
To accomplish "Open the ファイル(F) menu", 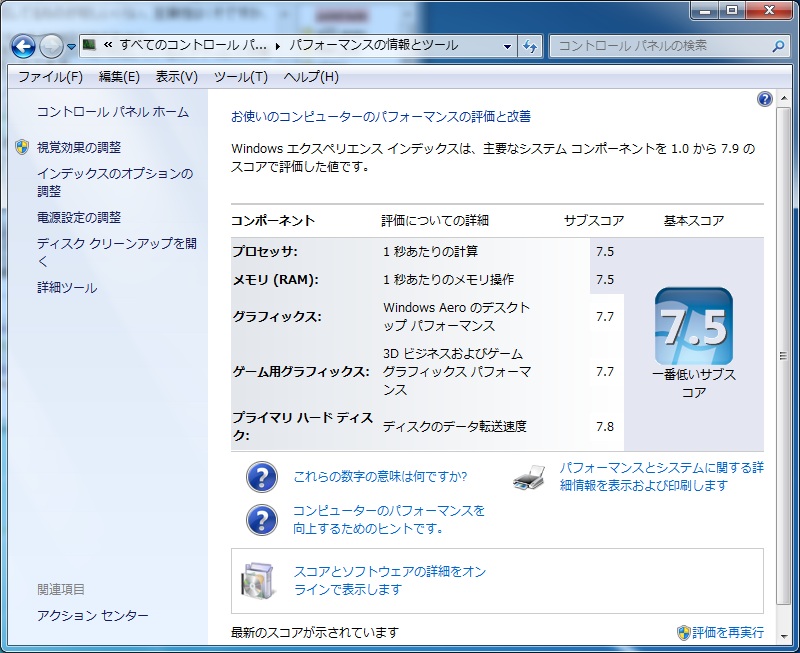I will pos(50,77).
